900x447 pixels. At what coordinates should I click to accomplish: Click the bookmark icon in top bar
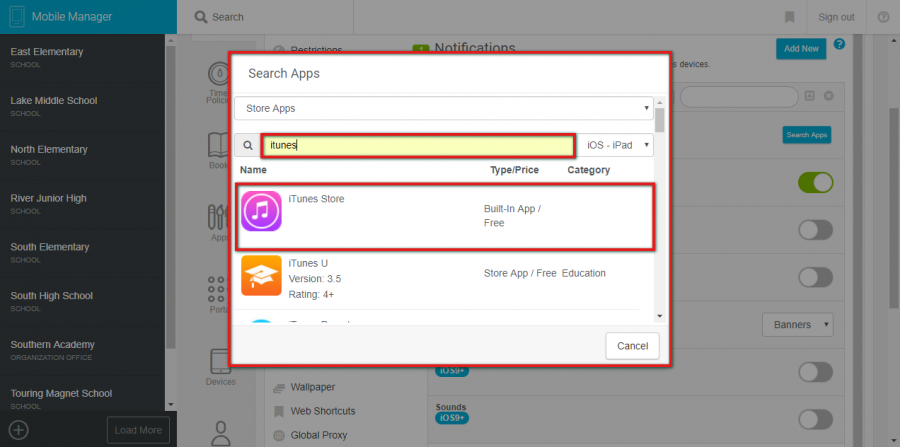click(790, 17)
